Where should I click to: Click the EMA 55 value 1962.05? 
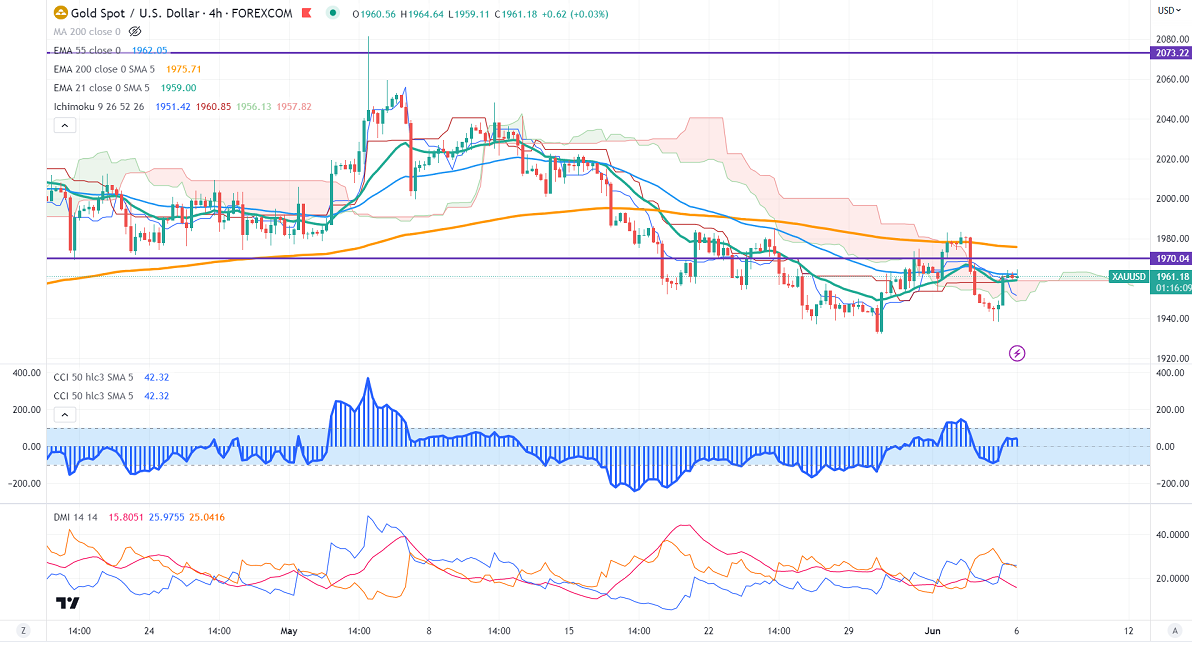click(150, 50)
